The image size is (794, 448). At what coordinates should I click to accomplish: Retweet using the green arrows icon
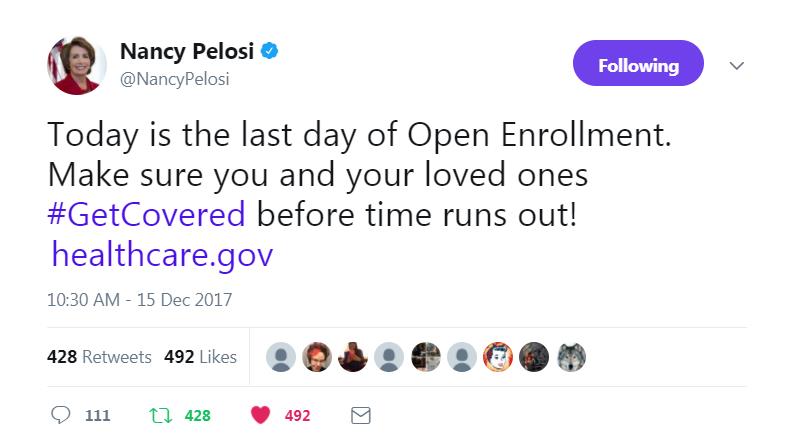tap(161, 416)
